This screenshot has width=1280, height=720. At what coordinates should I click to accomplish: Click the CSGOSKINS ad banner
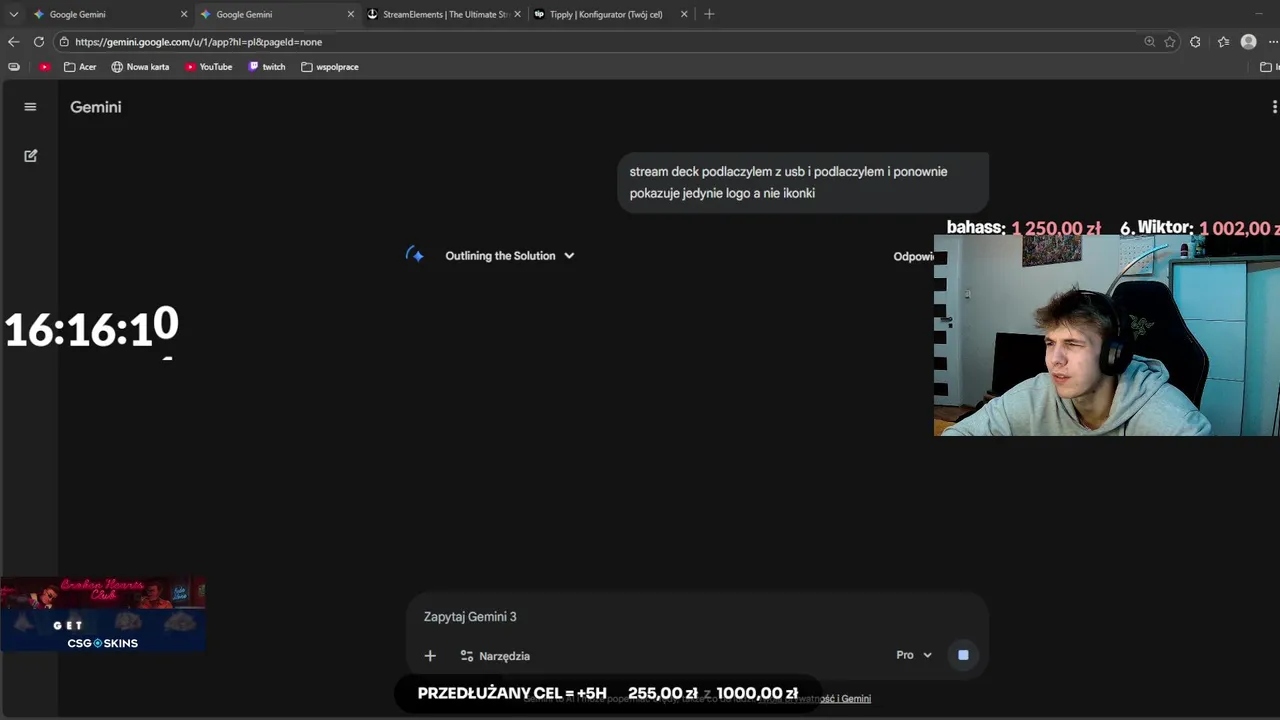click(103, 615)
